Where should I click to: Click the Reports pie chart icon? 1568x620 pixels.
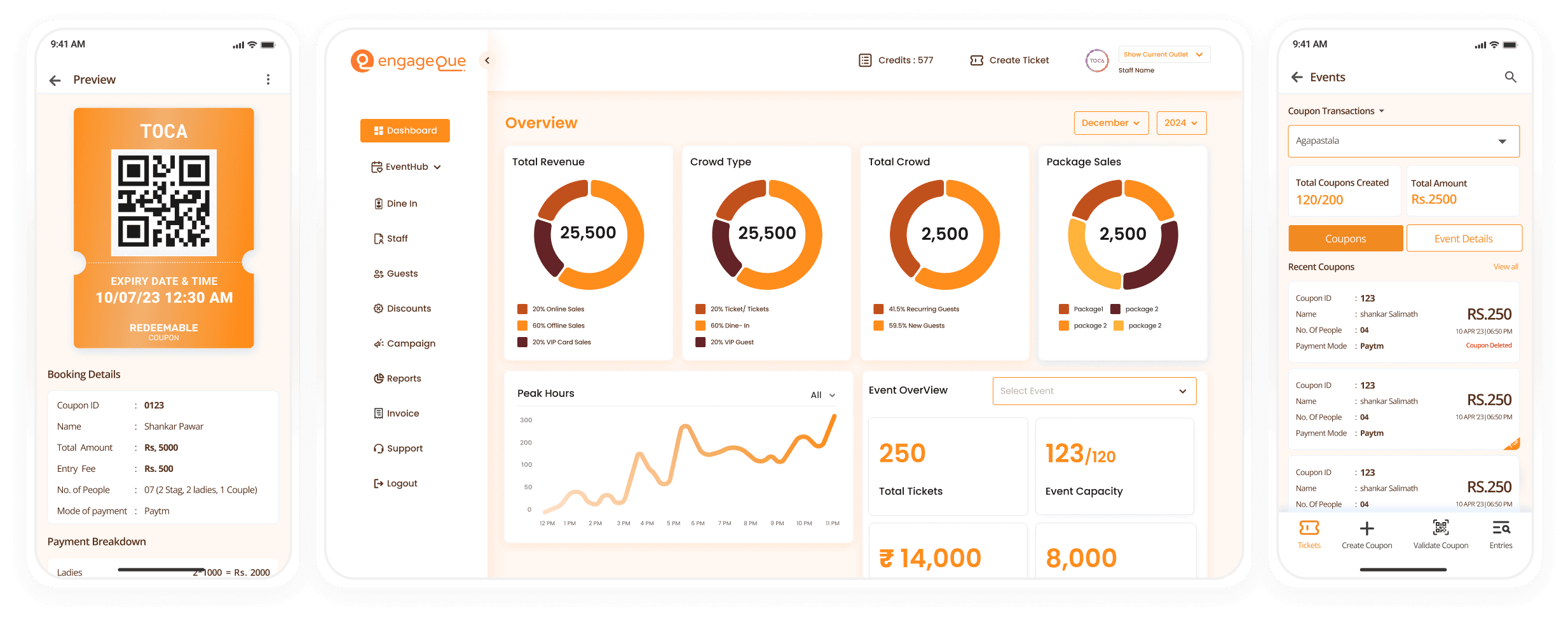[x=378, y=378]
